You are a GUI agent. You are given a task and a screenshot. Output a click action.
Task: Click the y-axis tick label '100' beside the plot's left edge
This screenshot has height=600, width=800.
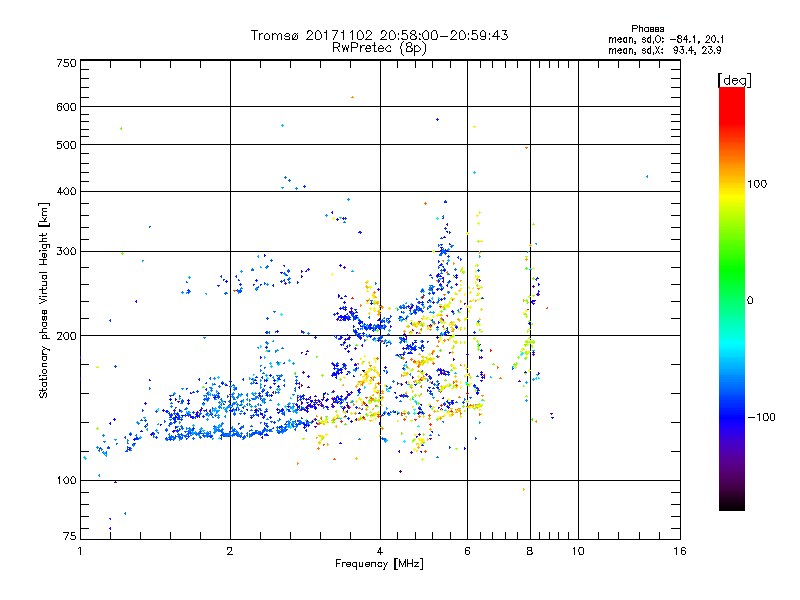coord(67,481)
